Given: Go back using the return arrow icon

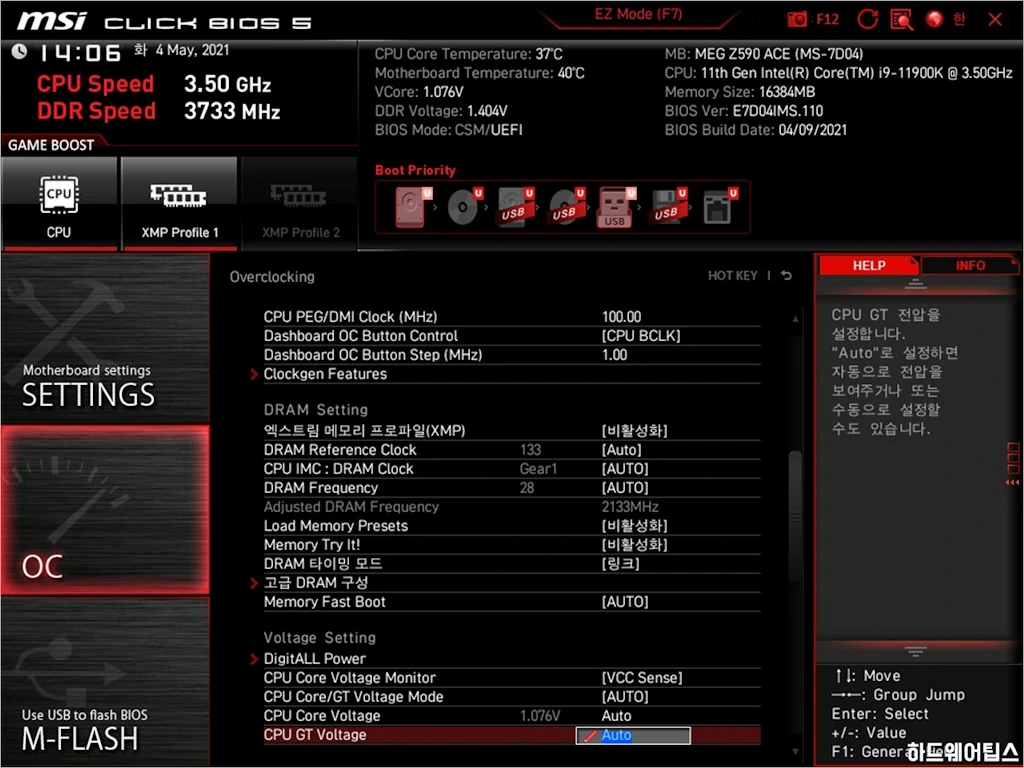Looking at the screenshot, I should point(786,276).
